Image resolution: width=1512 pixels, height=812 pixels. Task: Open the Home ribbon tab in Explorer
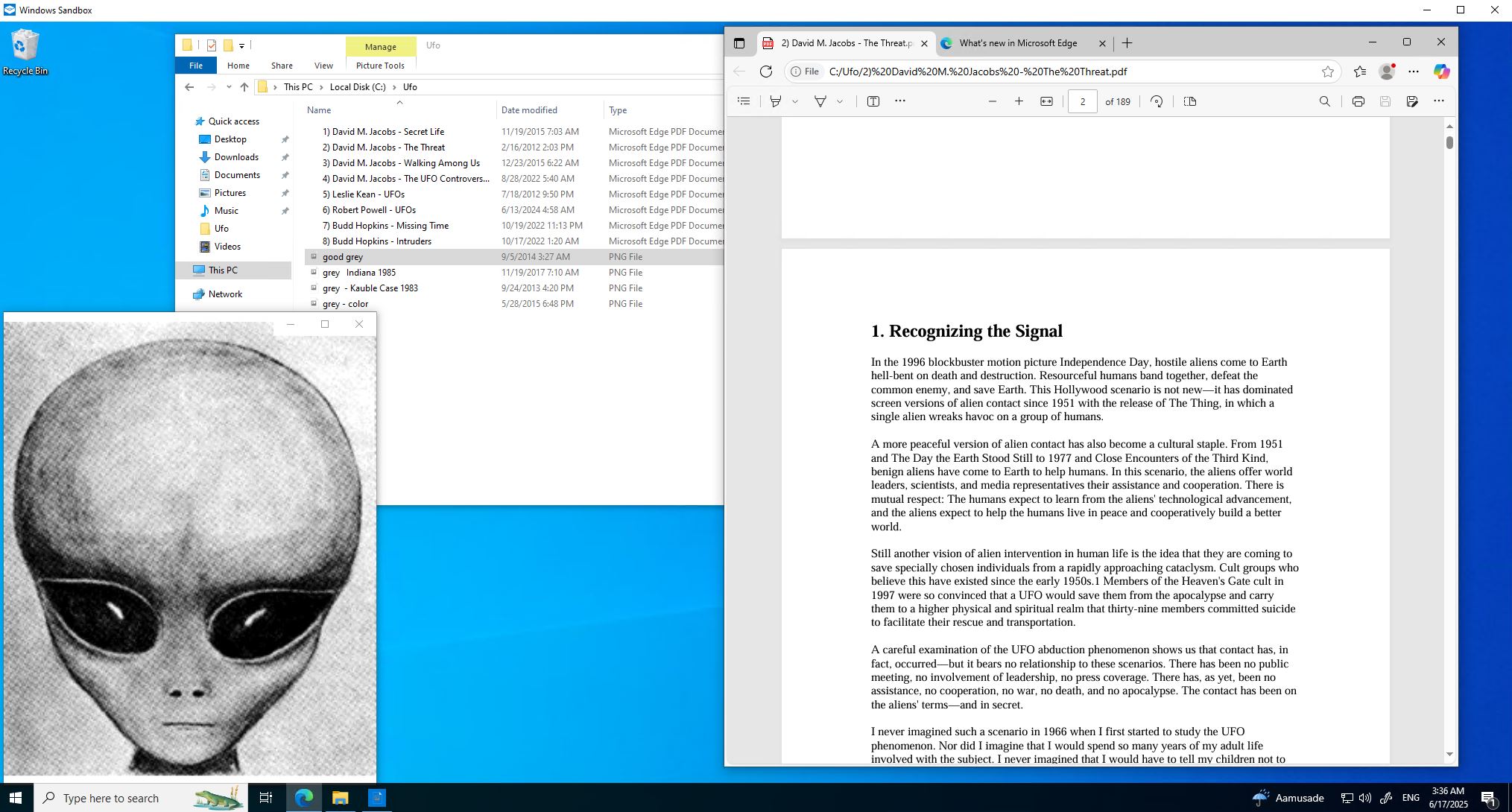[x=238, y=66]
